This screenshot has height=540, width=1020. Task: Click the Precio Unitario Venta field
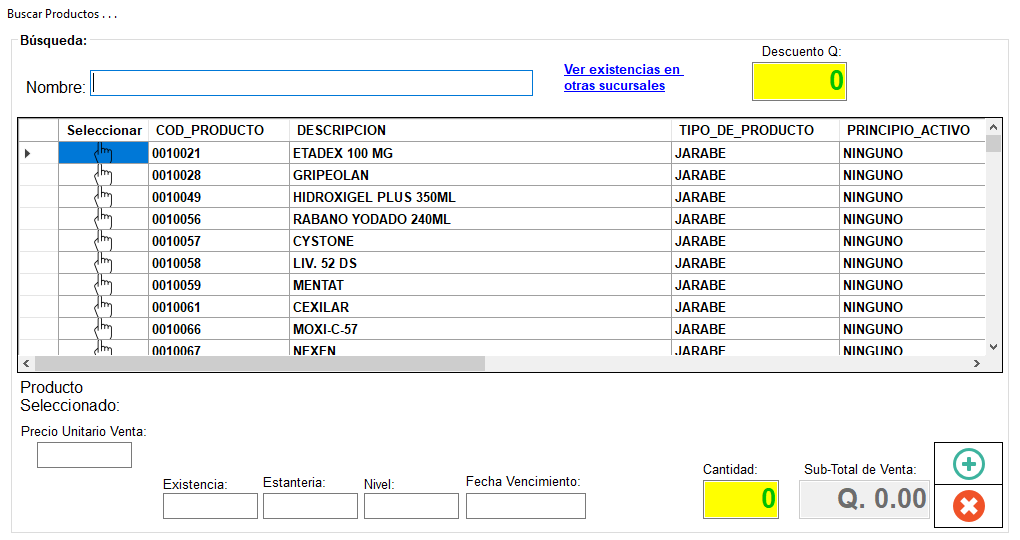click(x=84, y=455)
